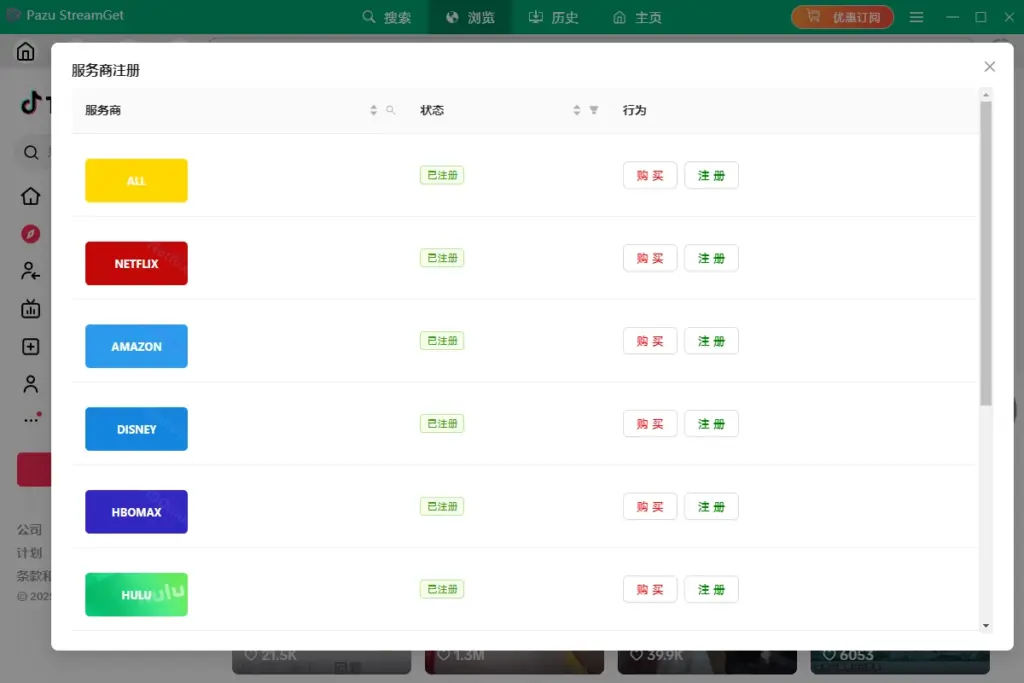Image resolution: width=1024 pixels, height=683 pixels.
Task: Open the Profile person icon in the sidebar
Action: [30, 384]
